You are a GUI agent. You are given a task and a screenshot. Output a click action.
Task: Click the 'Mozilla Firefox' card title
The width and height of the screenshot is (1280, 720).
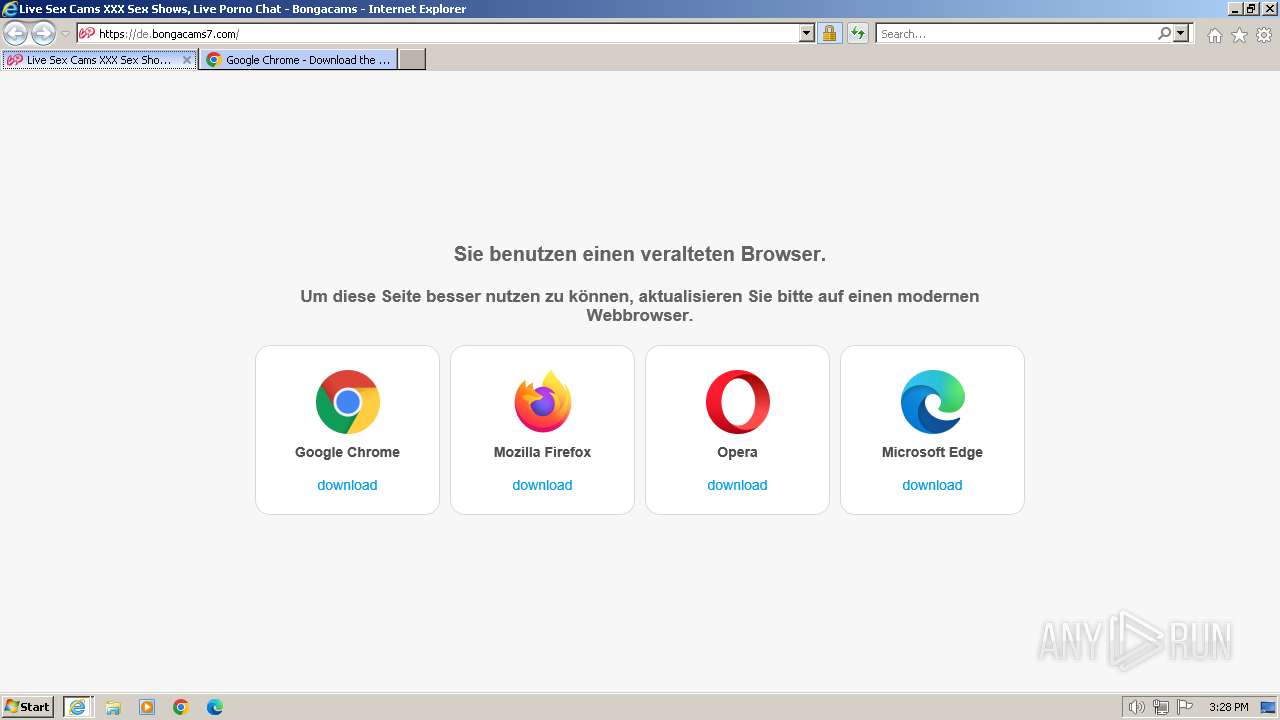(542, 452)
